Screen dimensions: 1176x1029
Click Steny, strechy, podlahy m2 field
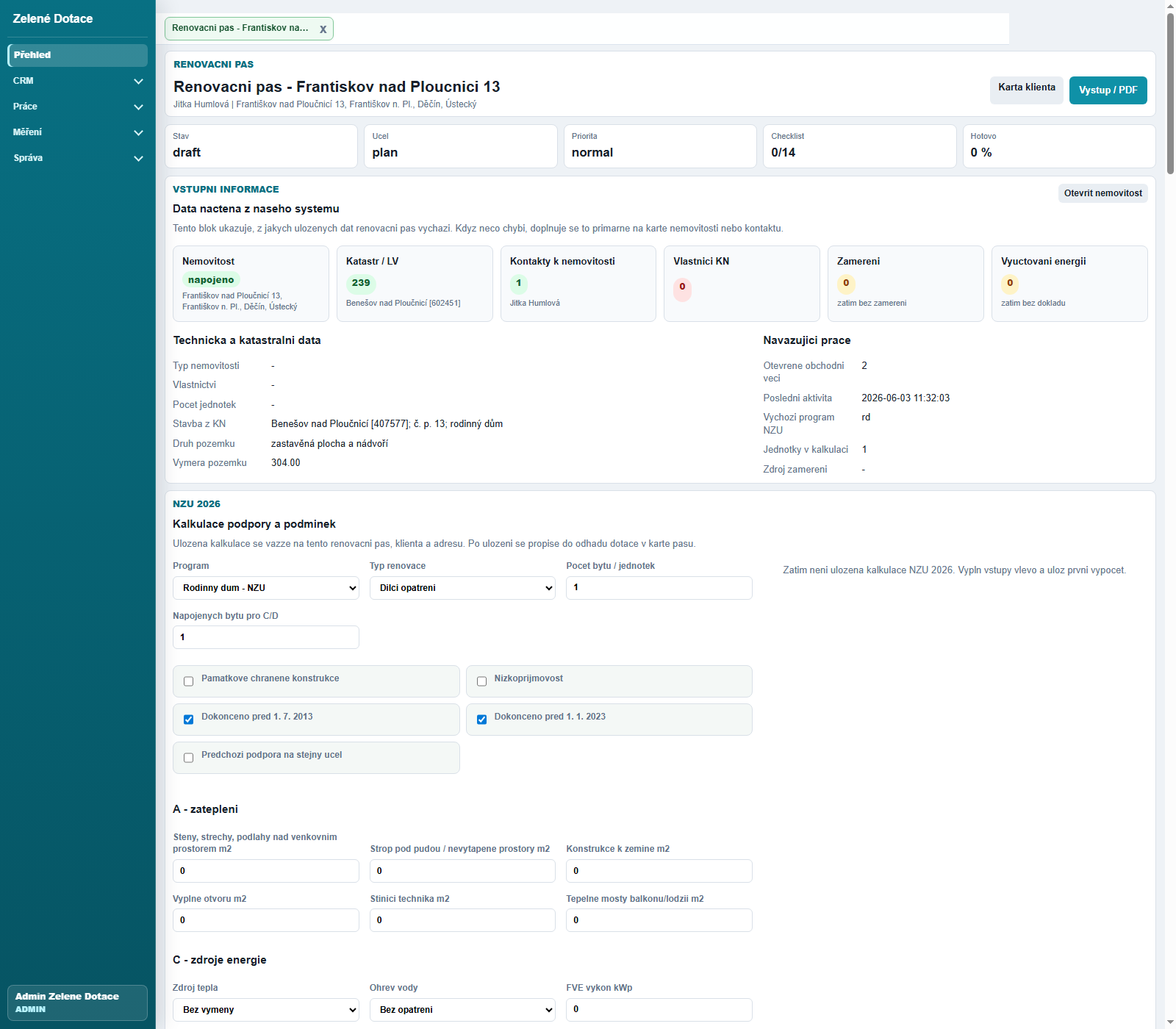point(266,871)
